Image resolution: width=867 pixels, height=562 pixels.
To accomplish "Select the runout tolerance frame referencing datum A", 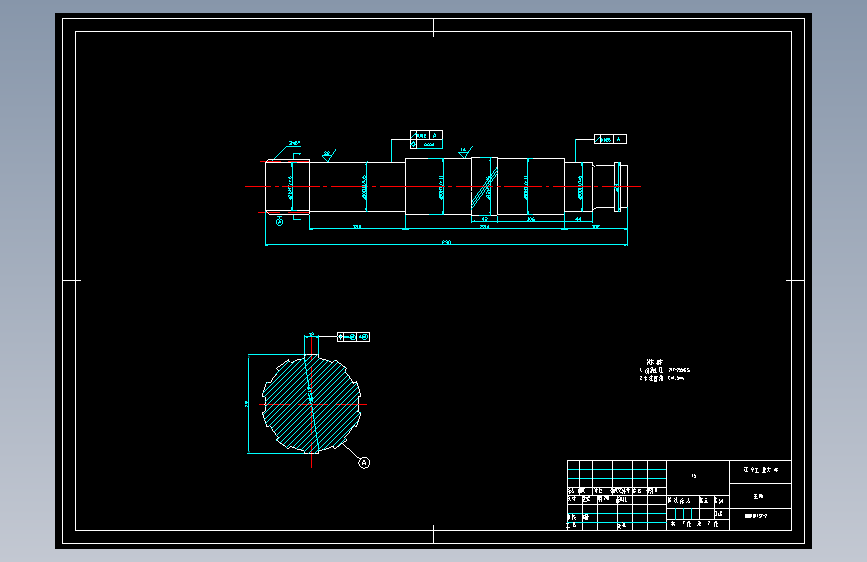I will point(610,139).
